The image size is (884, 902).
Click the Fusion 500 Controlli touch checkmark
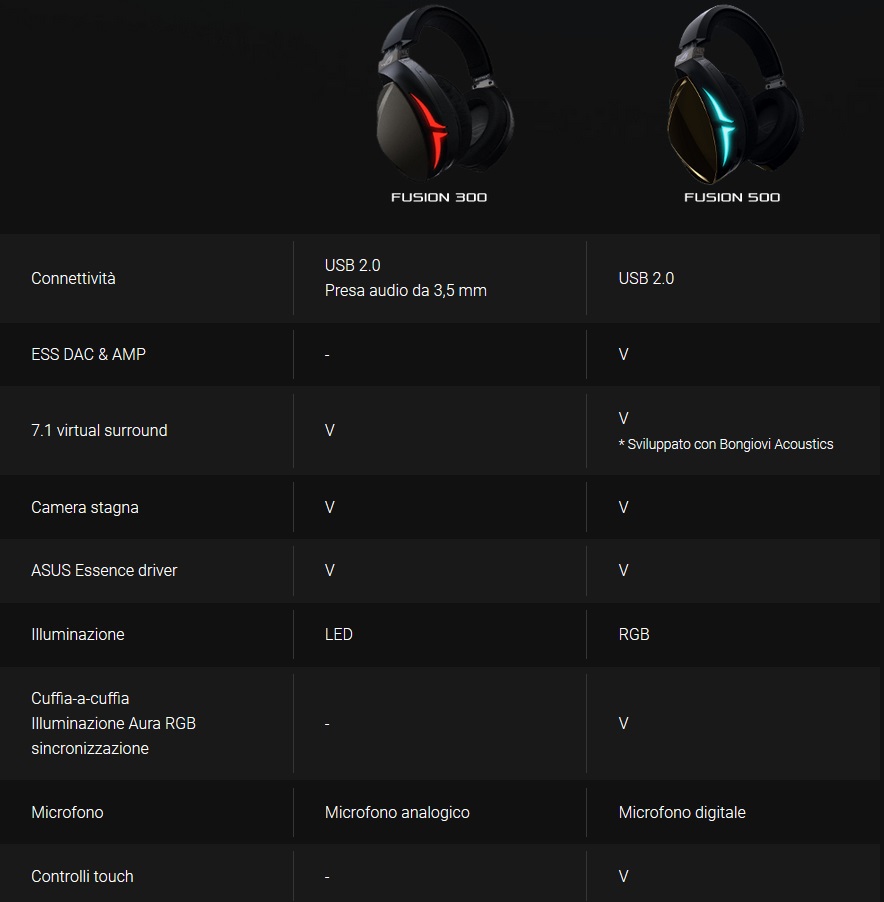[623, 876]
